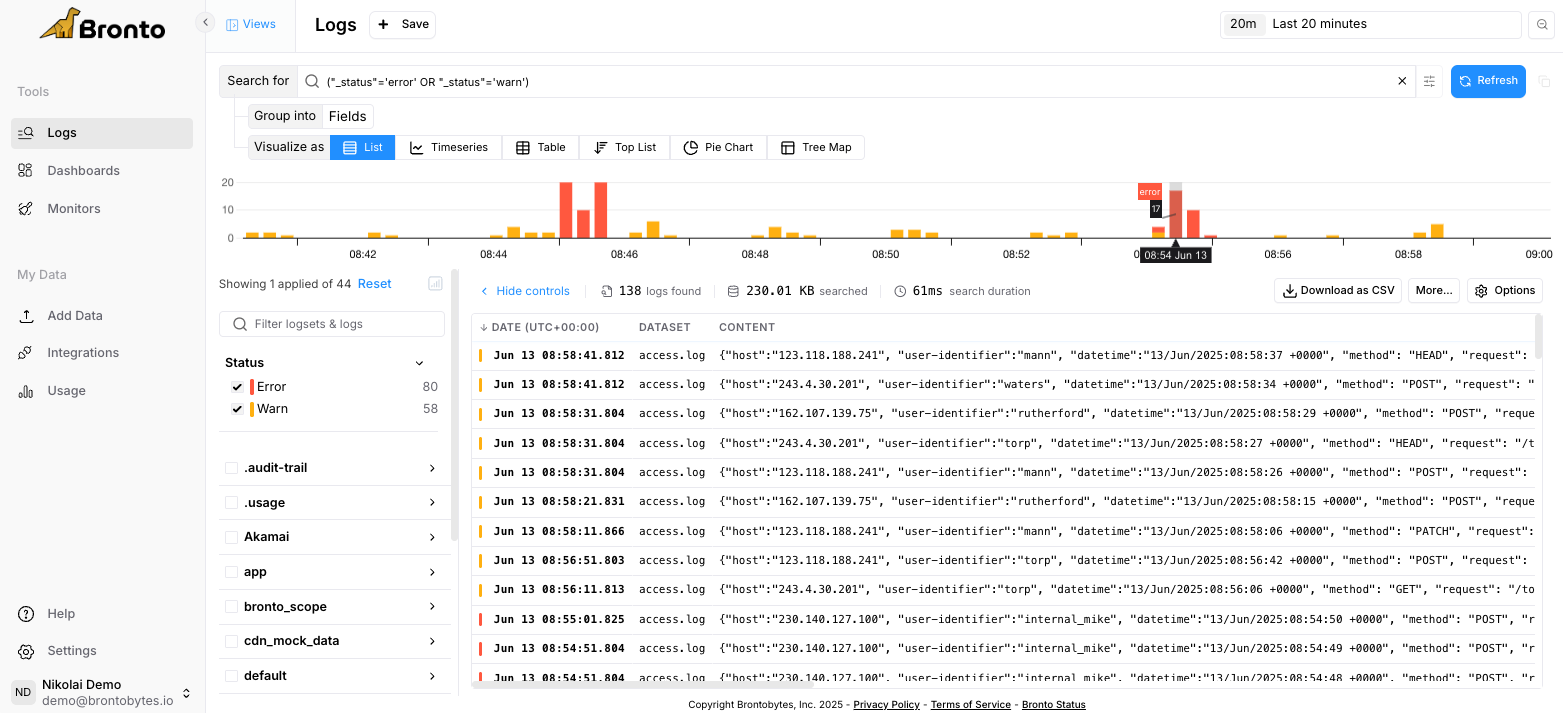The width and height of the screenshot is (1563, 713).
Task: Switch to the Pie Chart visualization
Action: [718, 147]
